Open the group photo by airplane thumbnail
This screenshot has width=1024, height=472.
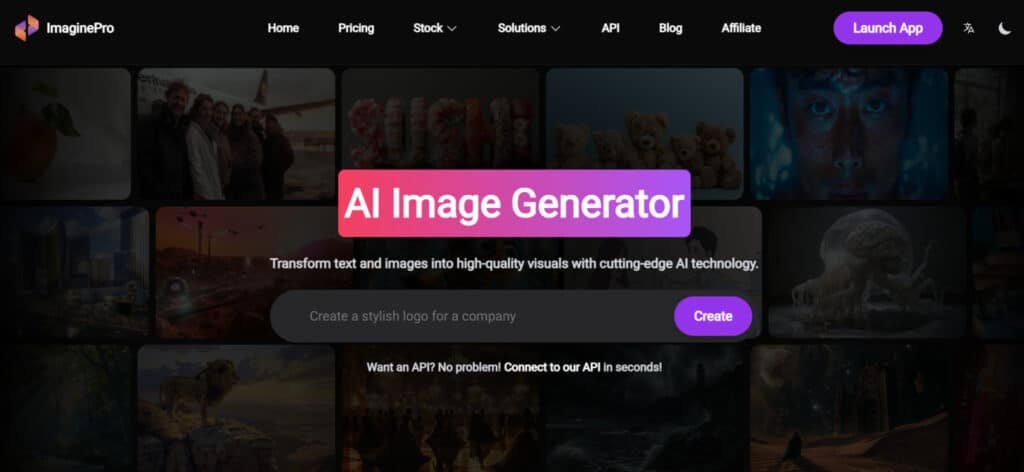coord(236,134)
